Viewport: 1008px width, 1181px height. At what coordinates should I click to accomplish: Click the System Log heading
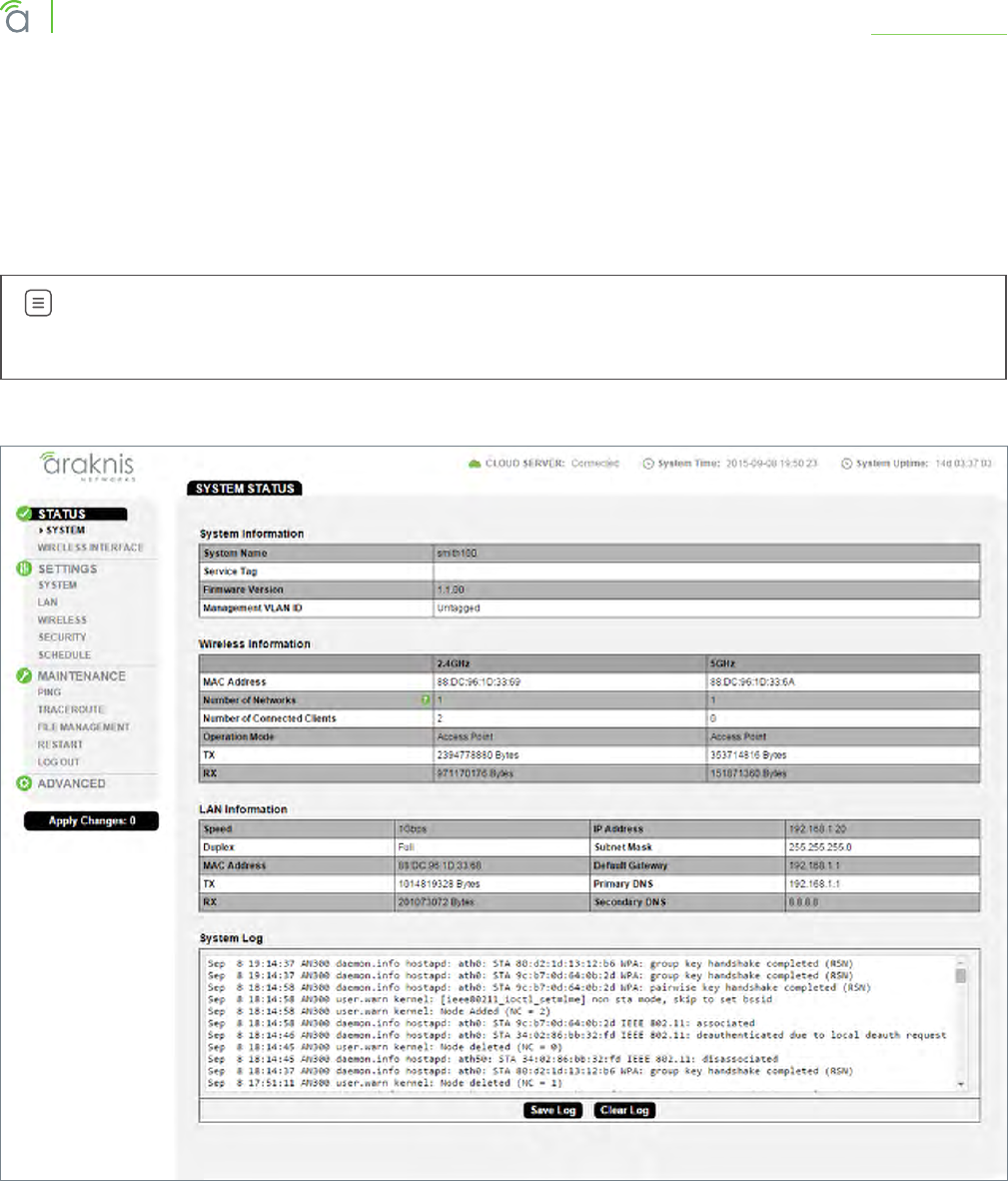[231, 938]
